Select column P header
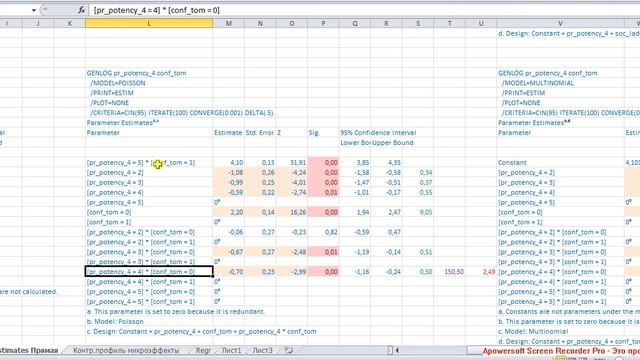Viewport: 640px width, 360px height. coord(323,24)
